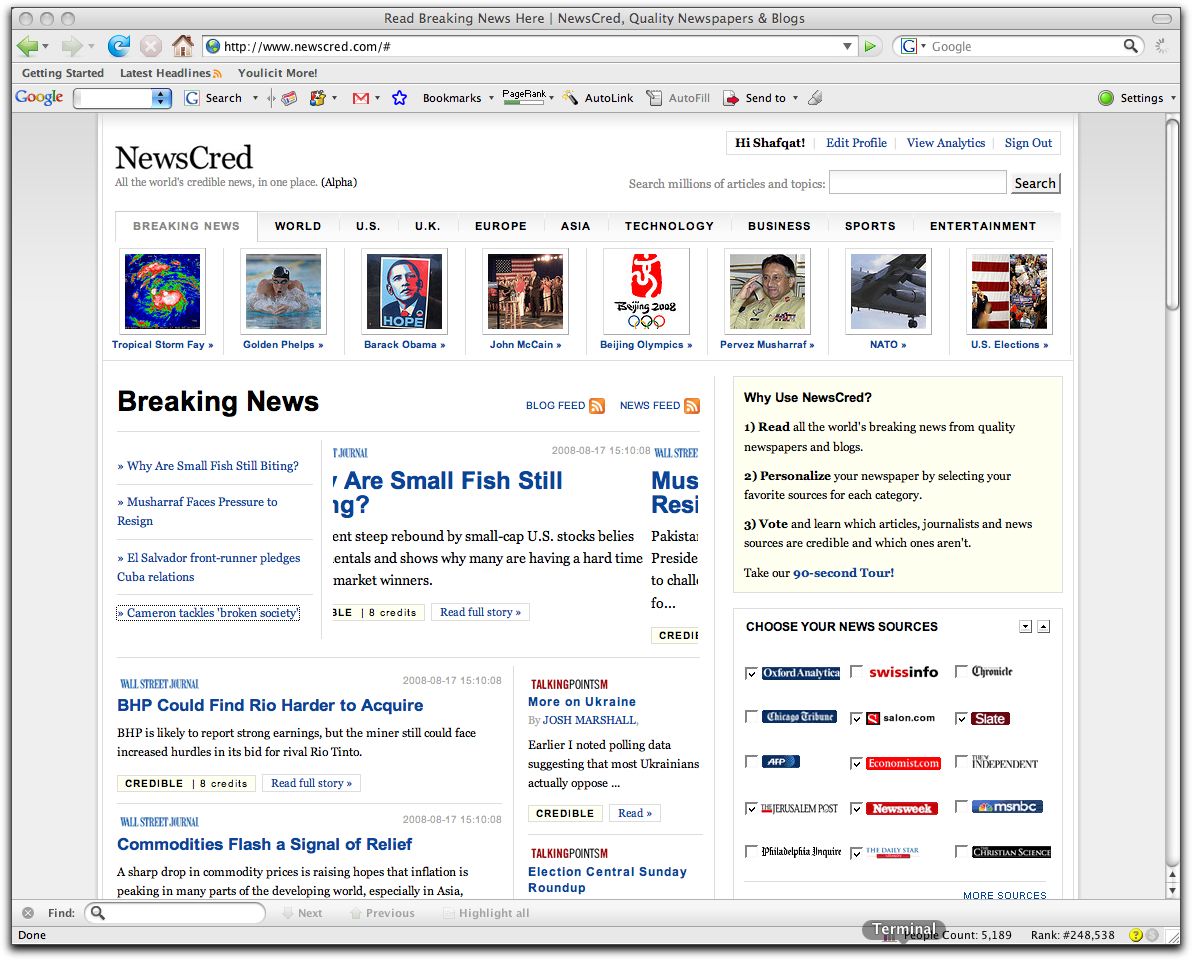Open the PageRank indicator
The image size is (1192, 960).
point(524,97)
